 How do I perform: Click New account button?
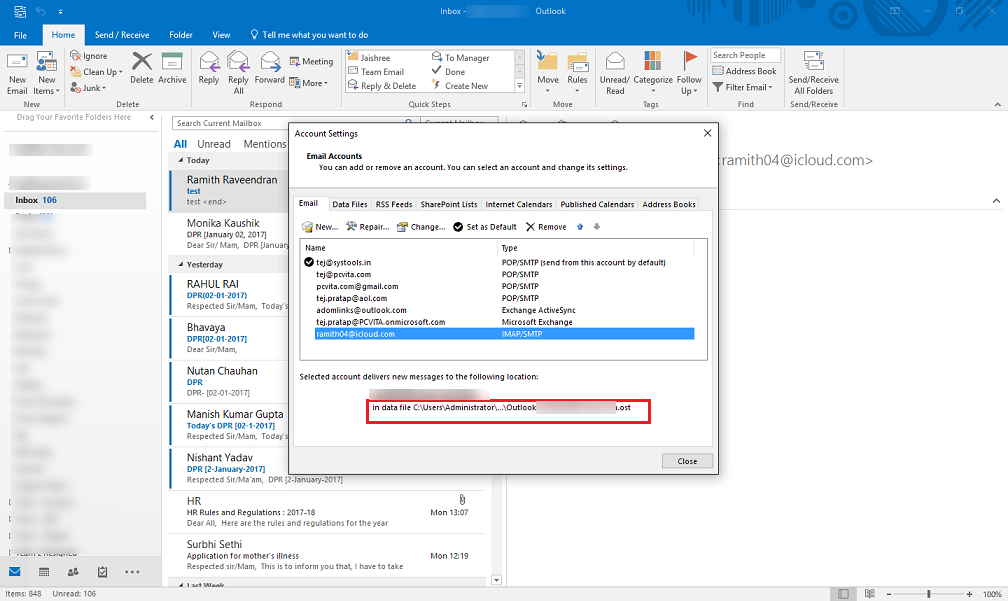tap(320, 227)
